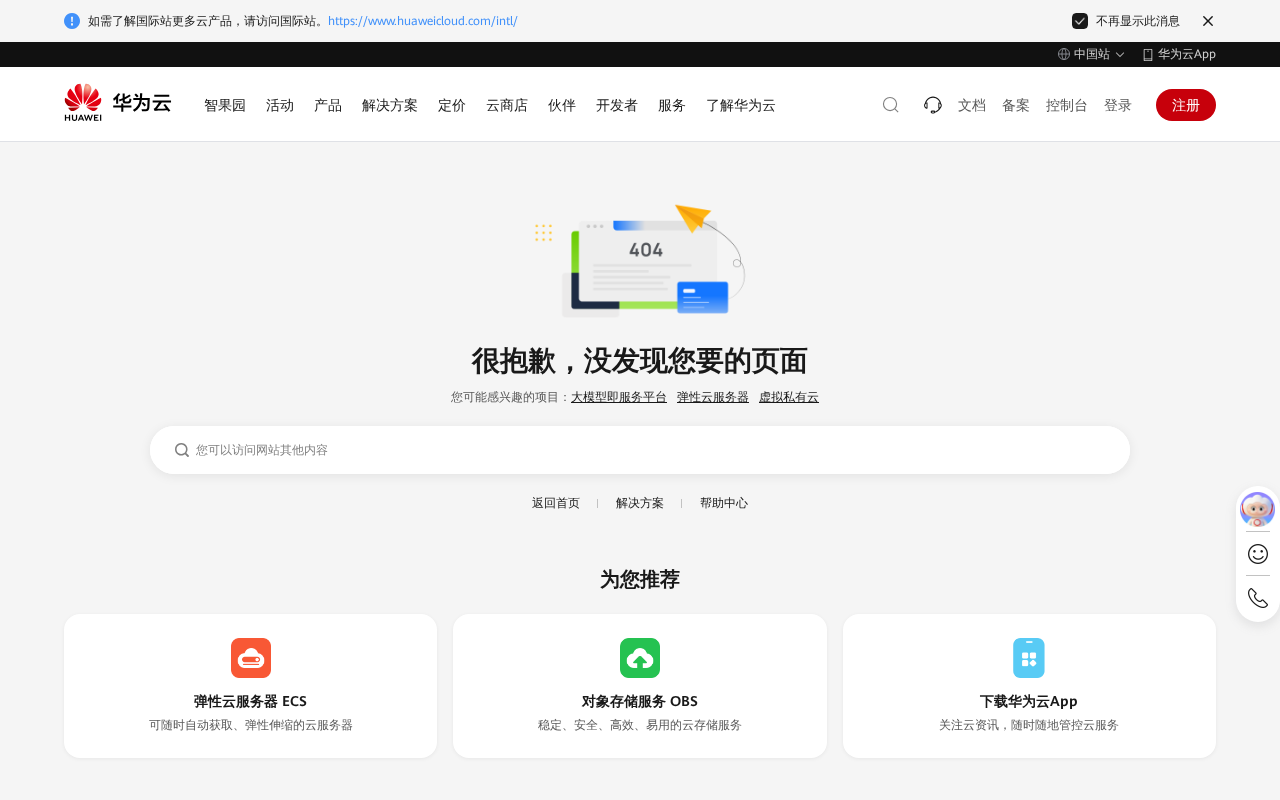Screen dimensions: 1280x800
Task: Open the 对象存储服务 OBS card title
Action: click(640, 701)
